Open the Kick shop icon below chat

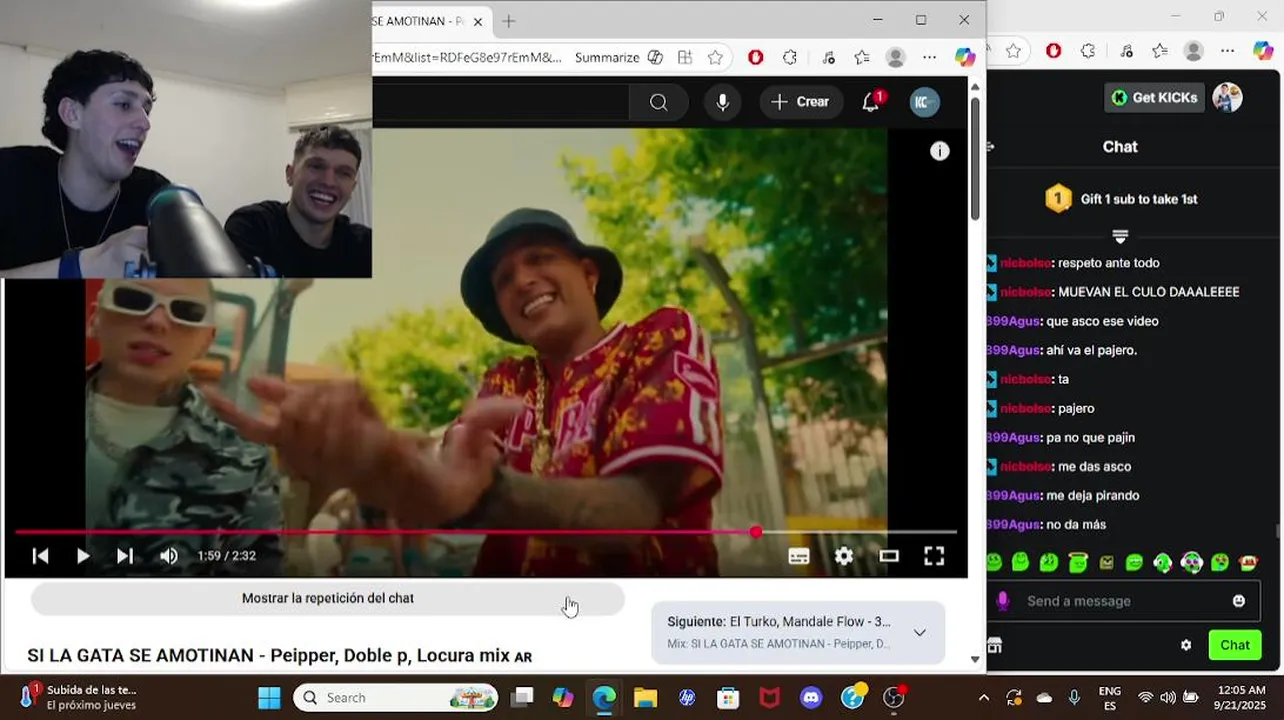pyautogui.click(x=994, y=645)
